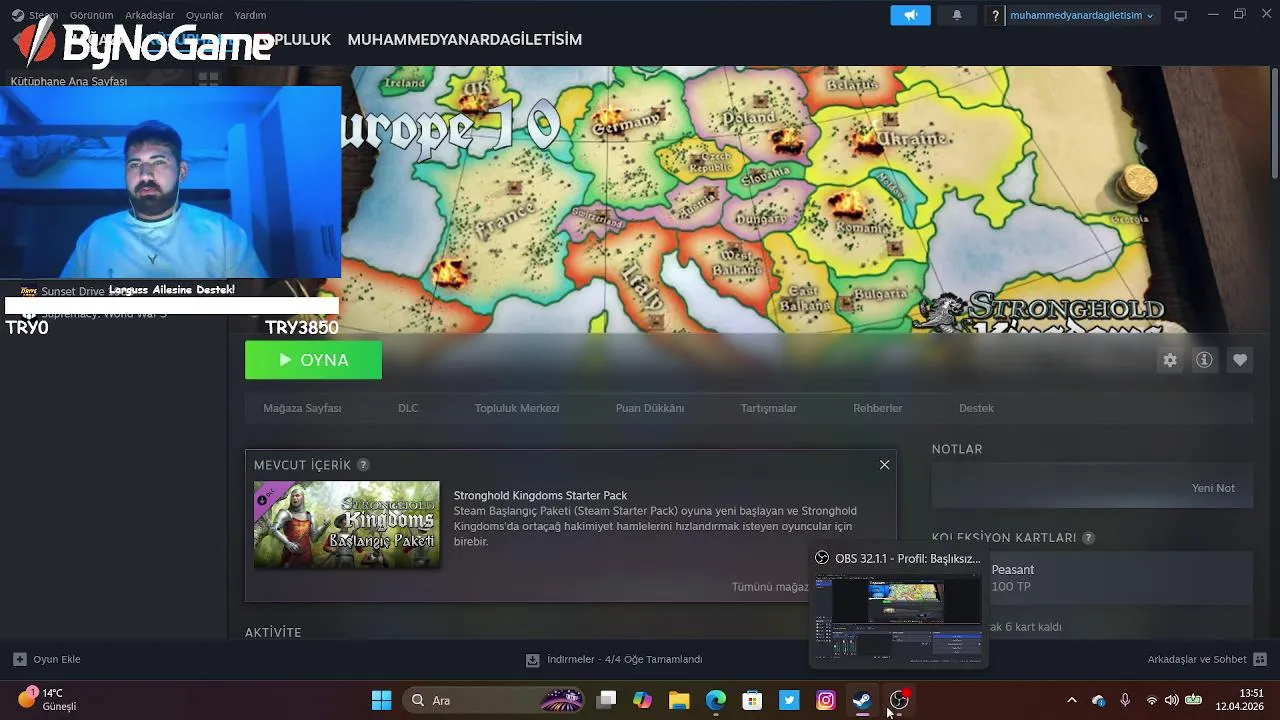Click the green OYNA play button

(313, 360)
